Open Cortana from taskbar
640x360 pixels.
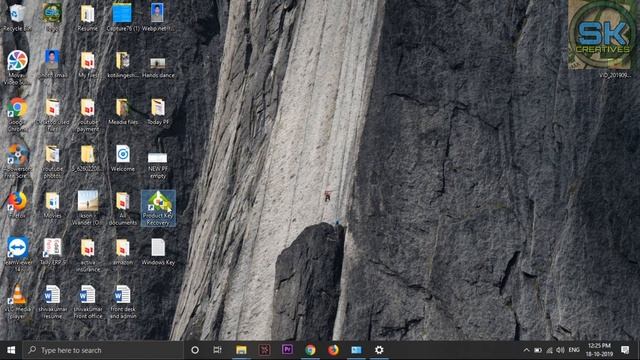tap(195, 350)
